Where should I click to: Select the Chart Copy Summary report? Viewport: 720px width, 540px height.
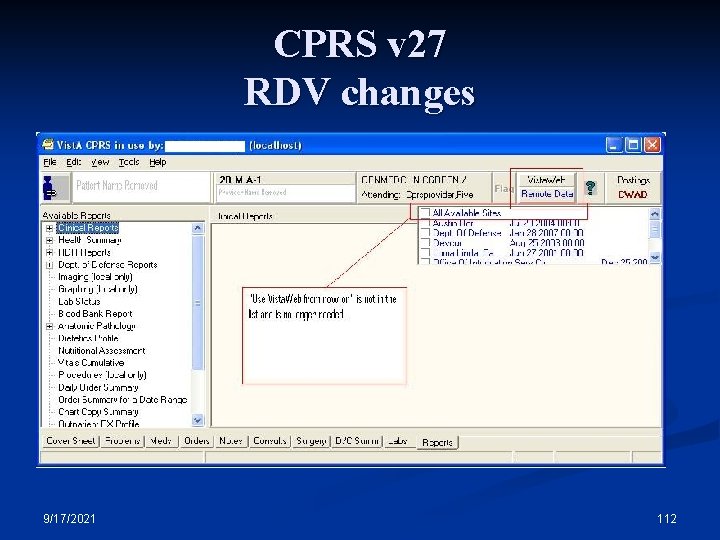98,412
